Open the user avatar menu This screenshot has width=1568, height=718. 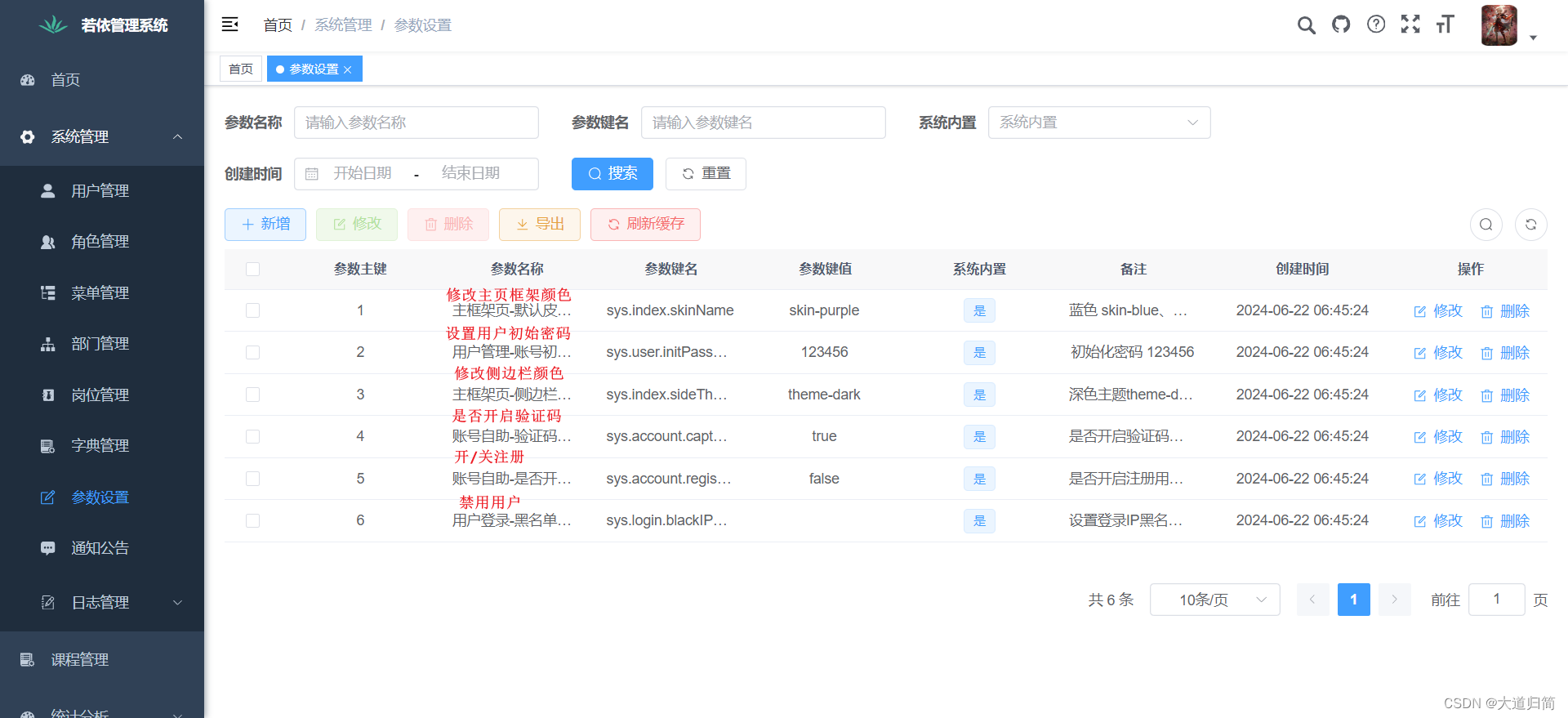tap(1499, 25)
